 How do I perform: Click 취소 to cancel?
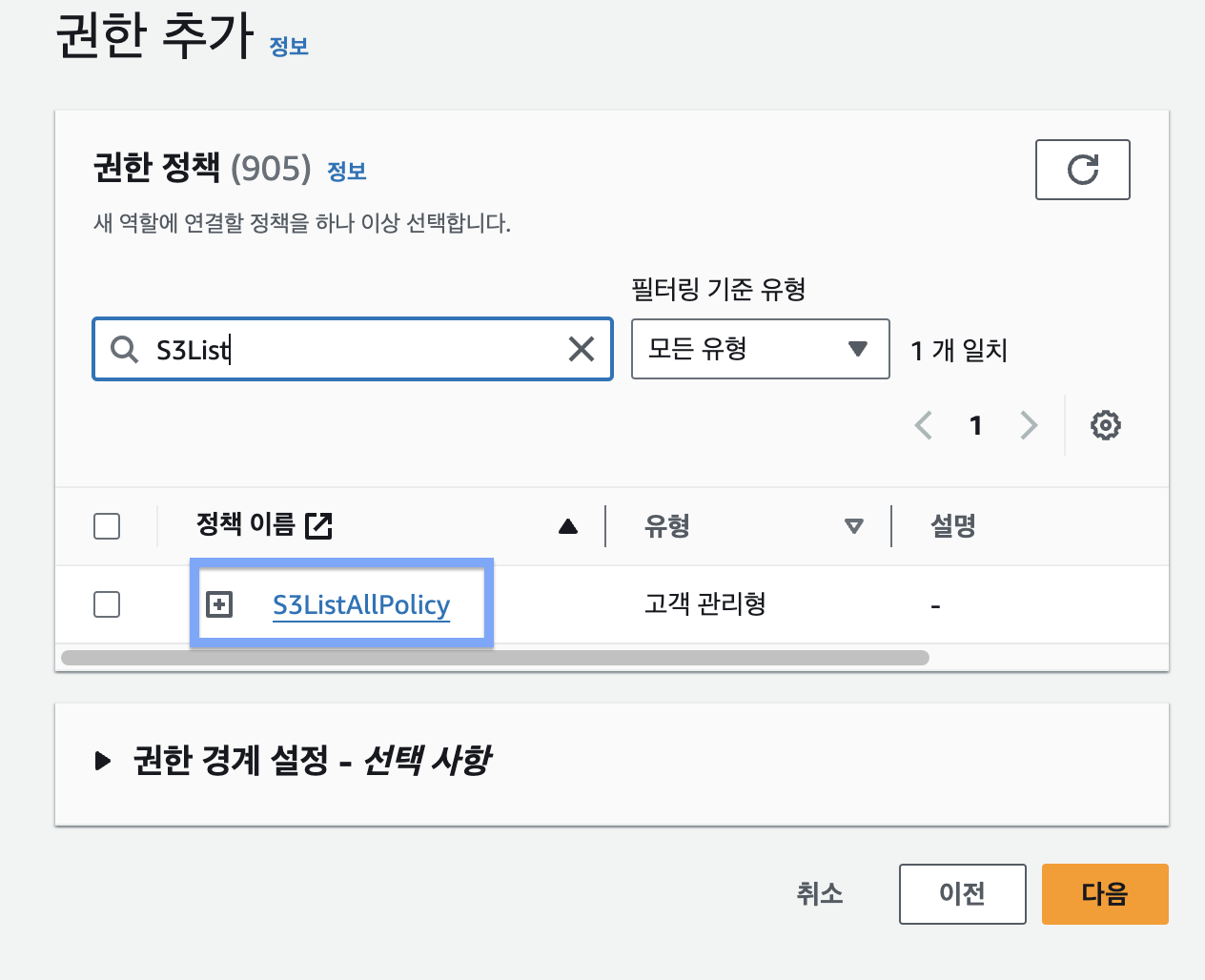820,894
